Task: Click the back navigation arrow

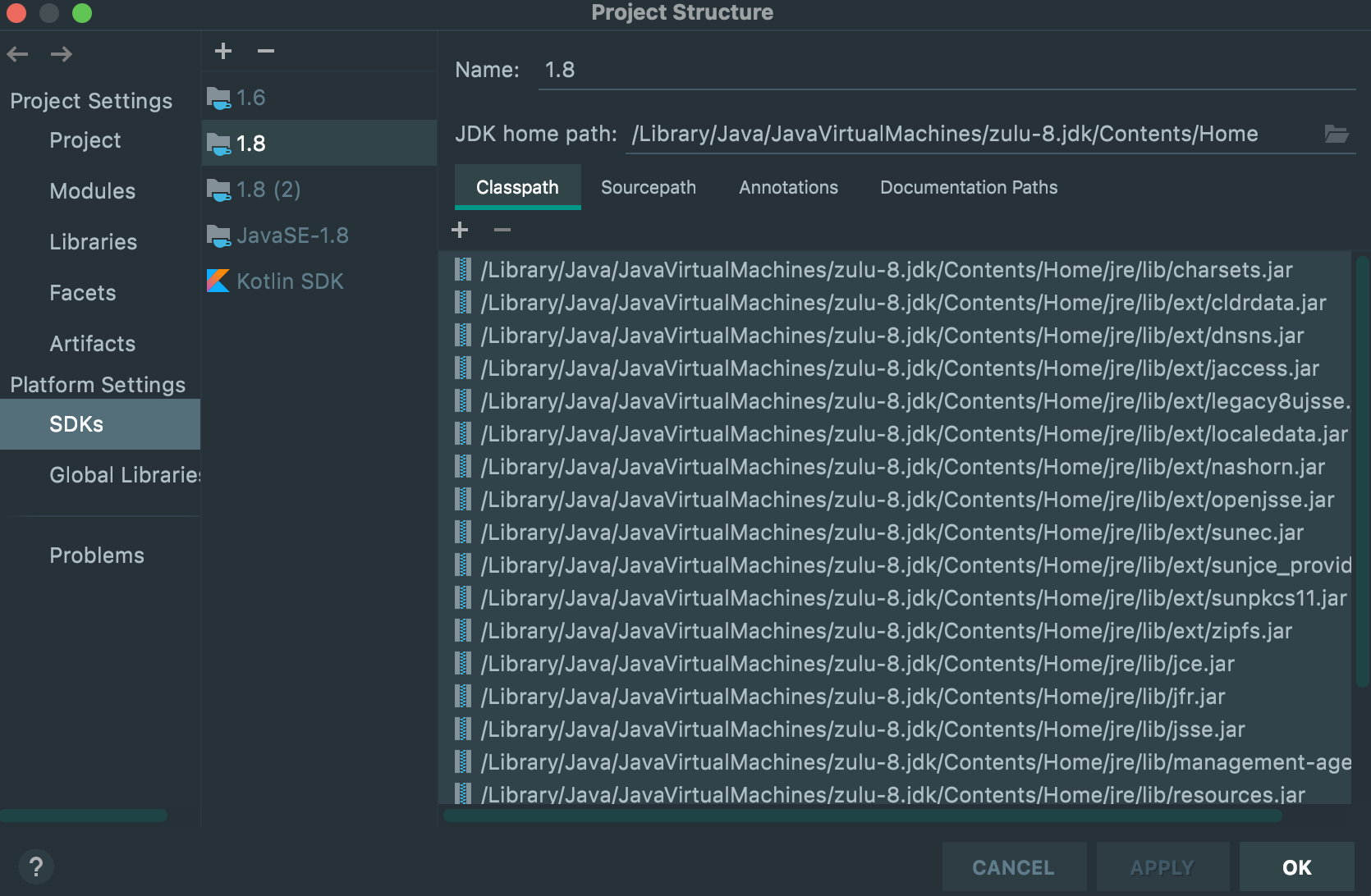Action: [17, 54]
